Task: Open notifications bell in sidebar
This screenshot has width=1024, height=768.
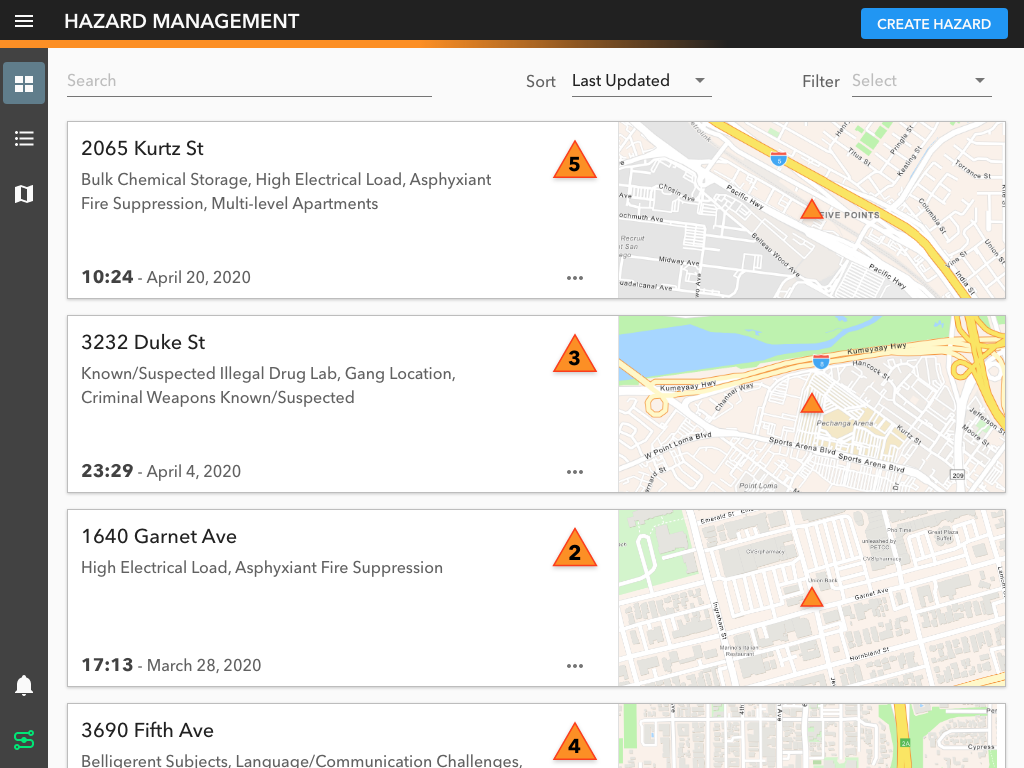Action: click(x=24, y=685)
